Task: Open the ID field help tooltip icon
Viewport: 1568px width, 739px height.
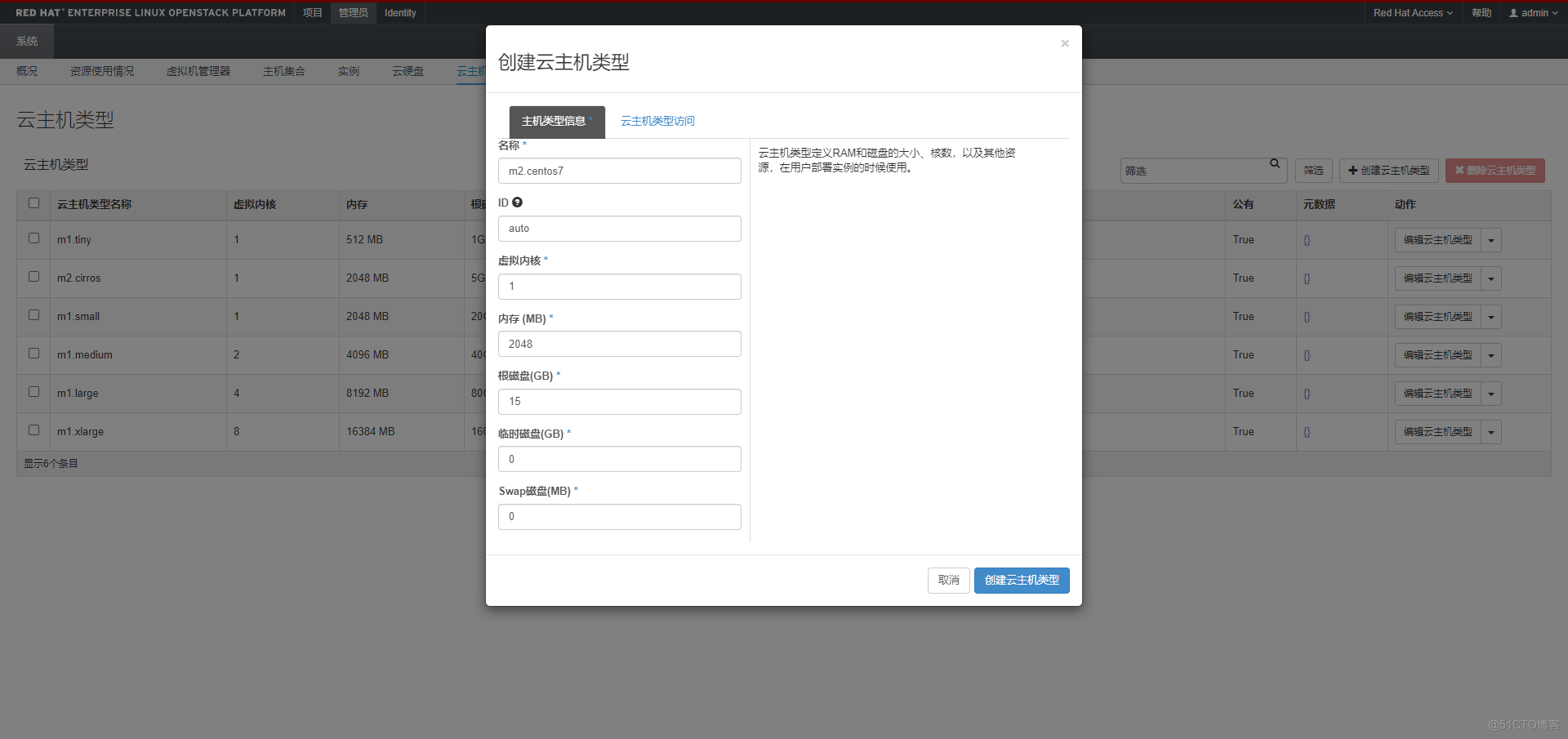Action: coord(519,202)
